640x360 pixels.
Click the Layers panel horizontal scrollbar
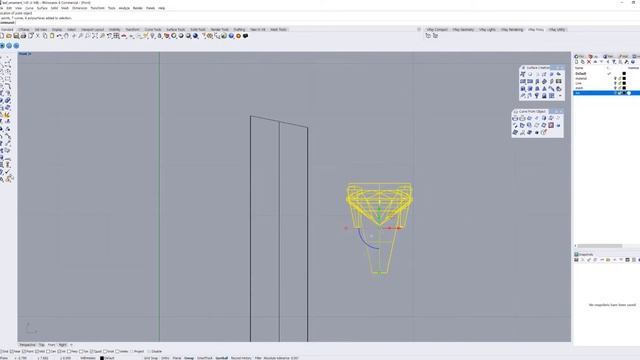599,246
